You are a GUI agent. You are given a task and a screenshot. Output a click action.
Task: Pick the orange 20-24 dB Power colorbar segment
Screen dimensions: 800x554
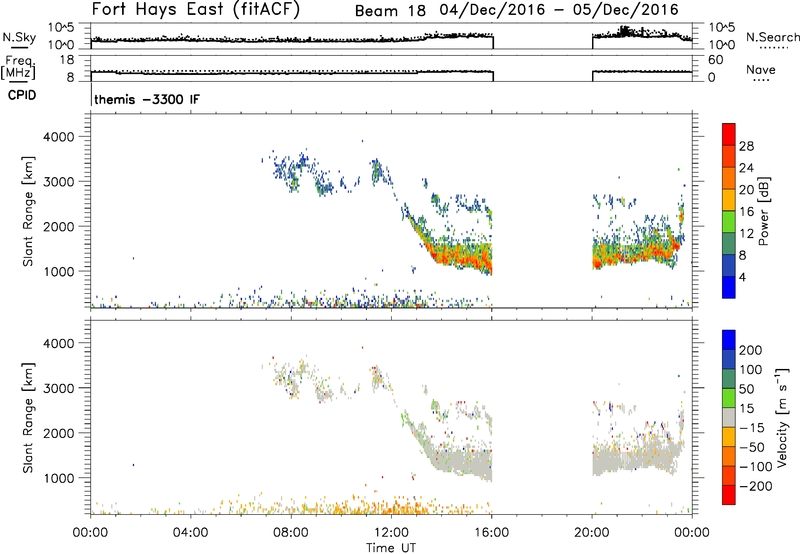pyautogui.click(x=729, y=178)
